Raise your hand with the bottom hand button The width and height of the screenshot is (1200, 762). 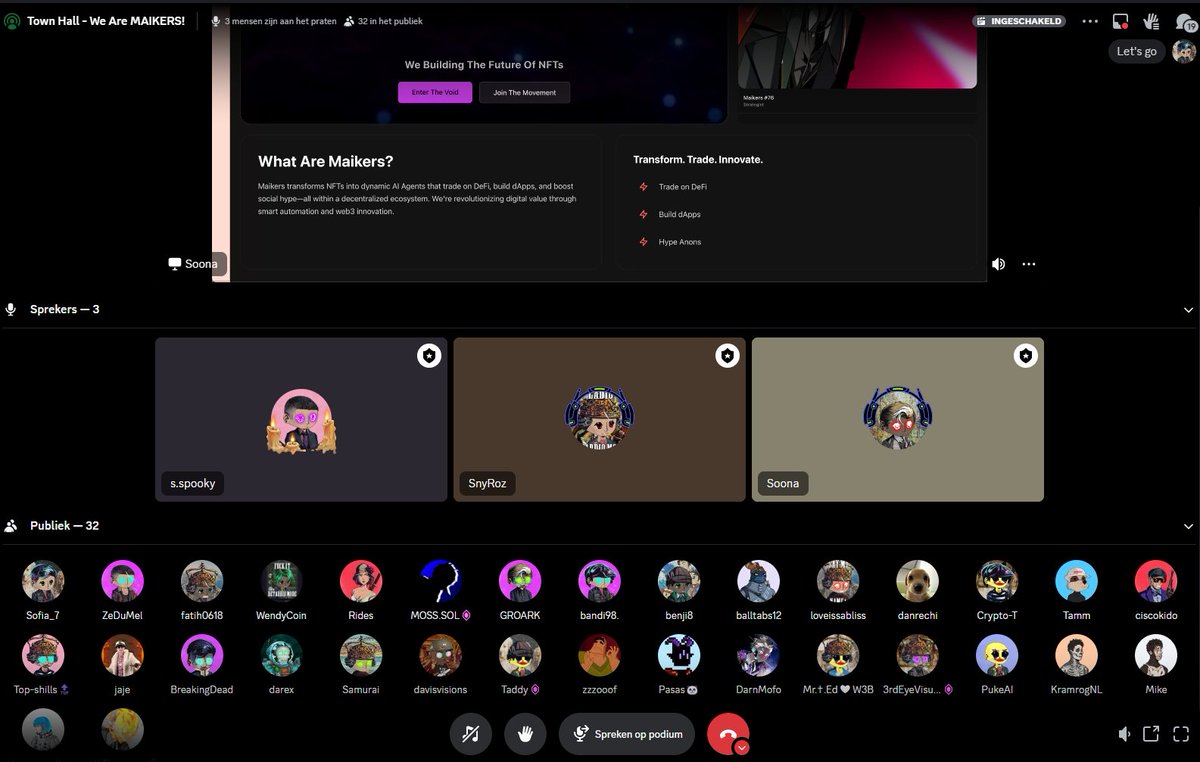coord(525,734)
